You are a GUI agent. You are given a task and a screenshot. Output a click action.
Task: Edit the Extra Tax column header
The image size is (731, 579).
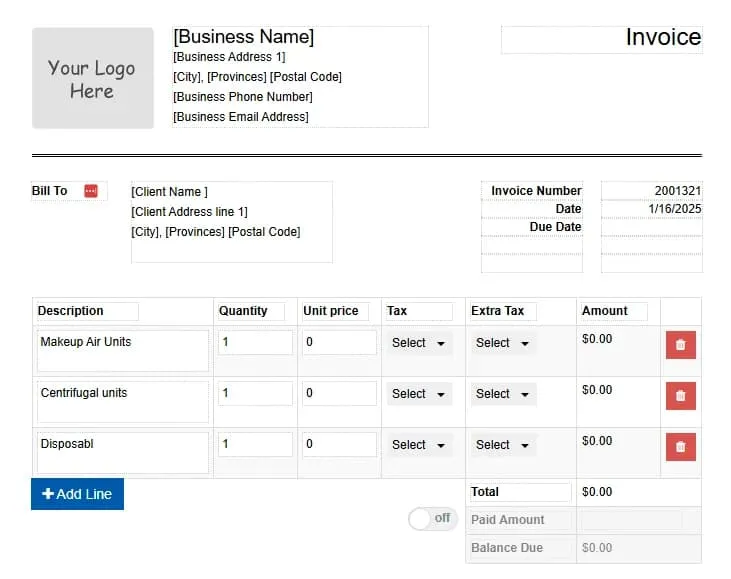pos(503,311)
